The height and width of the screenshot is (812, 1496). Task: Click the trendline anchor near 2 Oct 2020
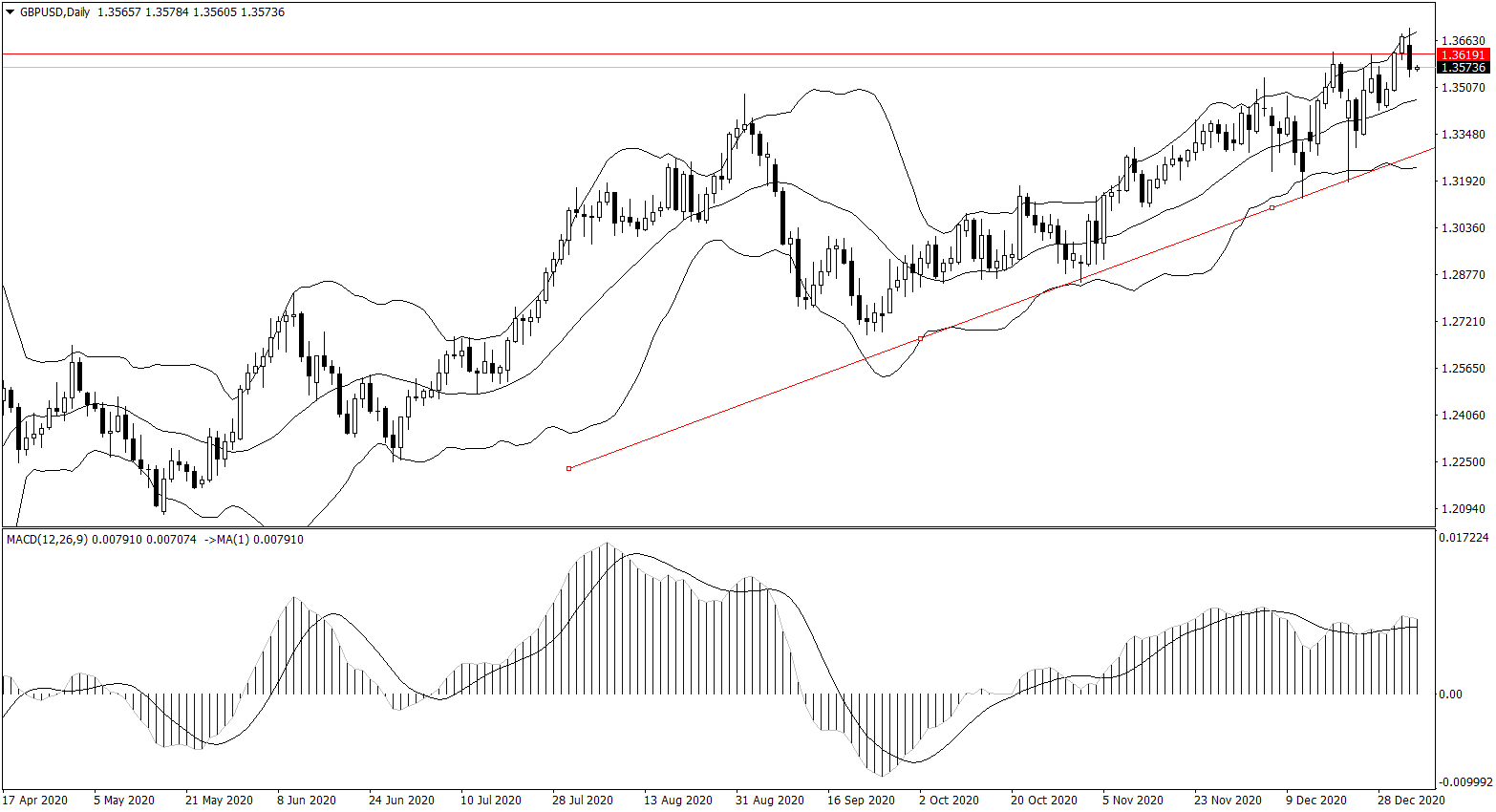tap(920, 338)
